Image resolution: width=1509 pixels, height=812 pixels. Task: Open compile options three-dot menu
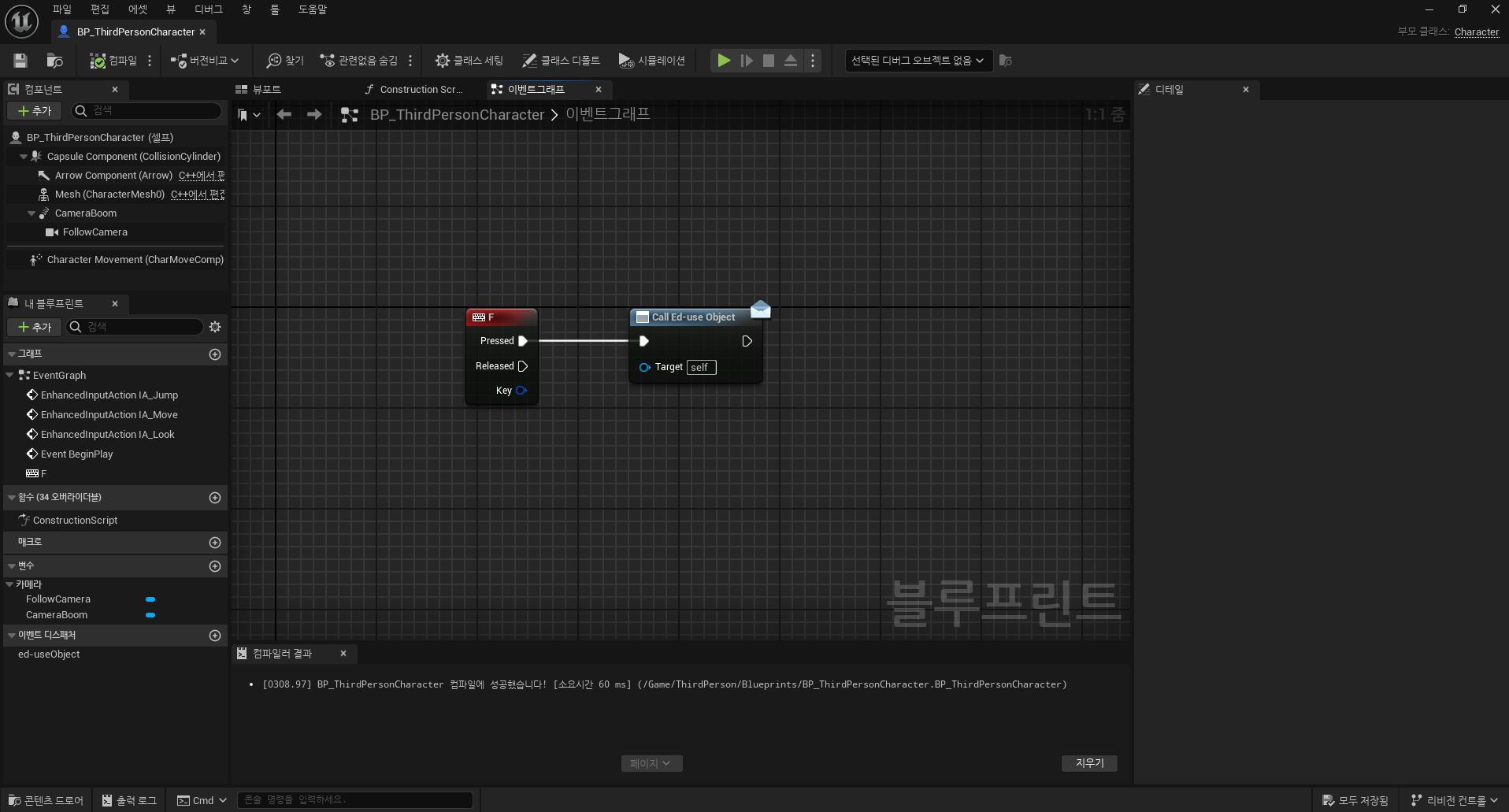pyautogui.click(x=150, y=61)
